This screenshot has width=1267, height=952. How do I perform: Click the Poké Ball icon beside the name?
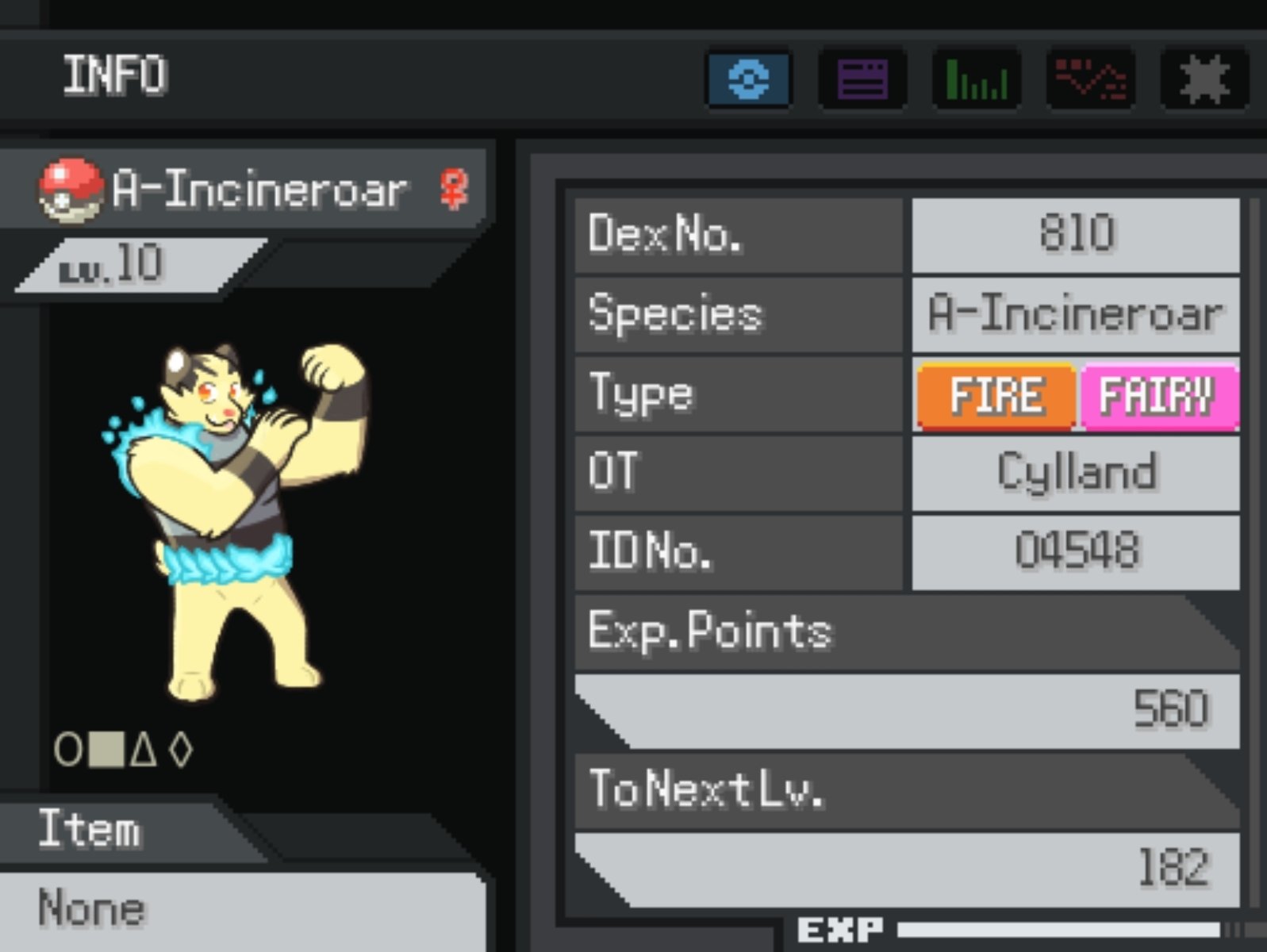71,190
